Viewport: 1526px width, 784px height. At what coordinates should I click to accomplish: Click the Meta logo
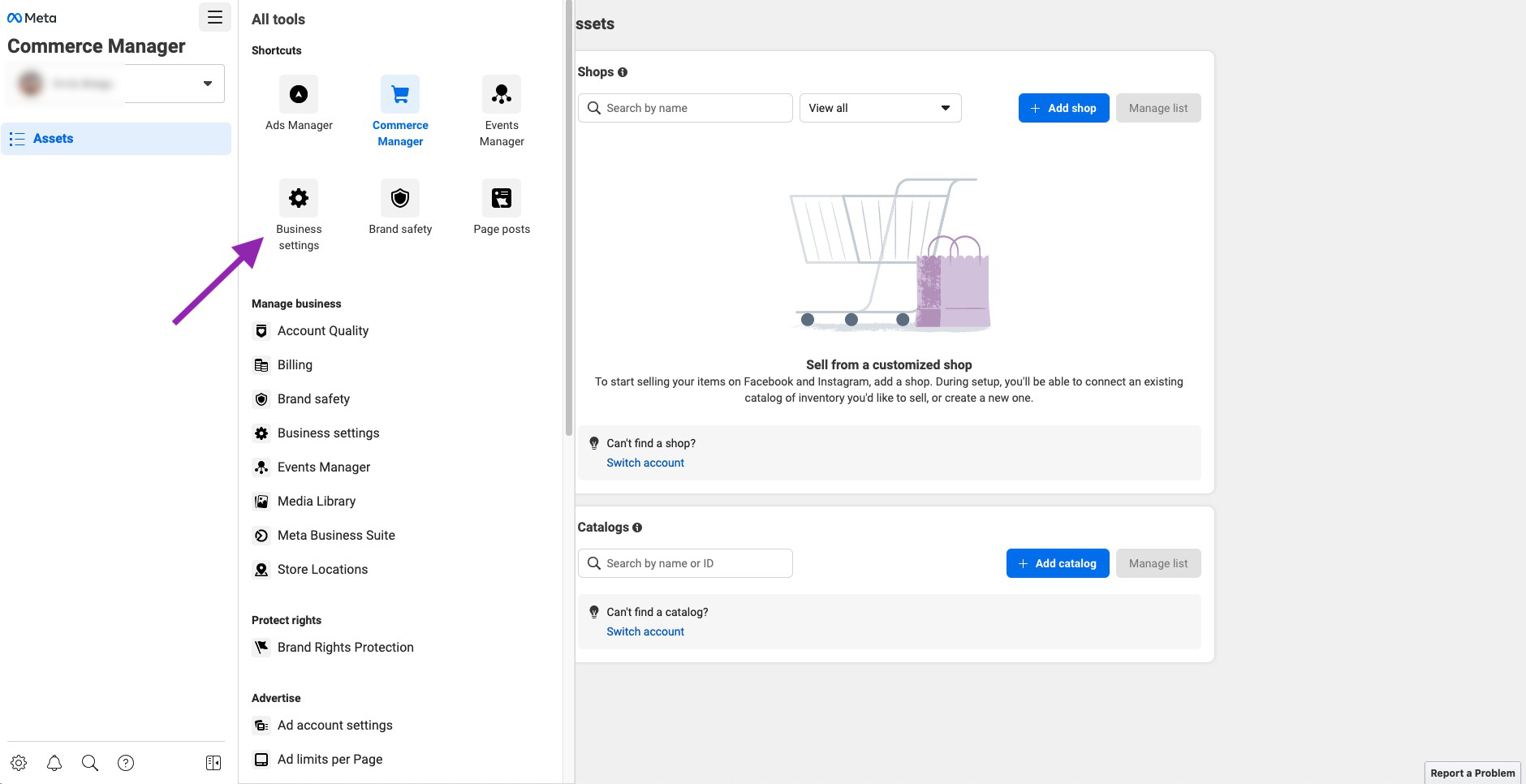coord(32,18)
